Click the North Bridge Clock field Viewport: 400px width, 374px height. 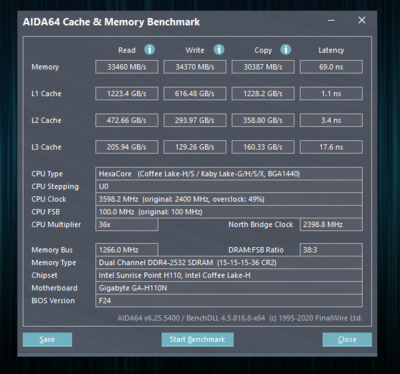331,224
